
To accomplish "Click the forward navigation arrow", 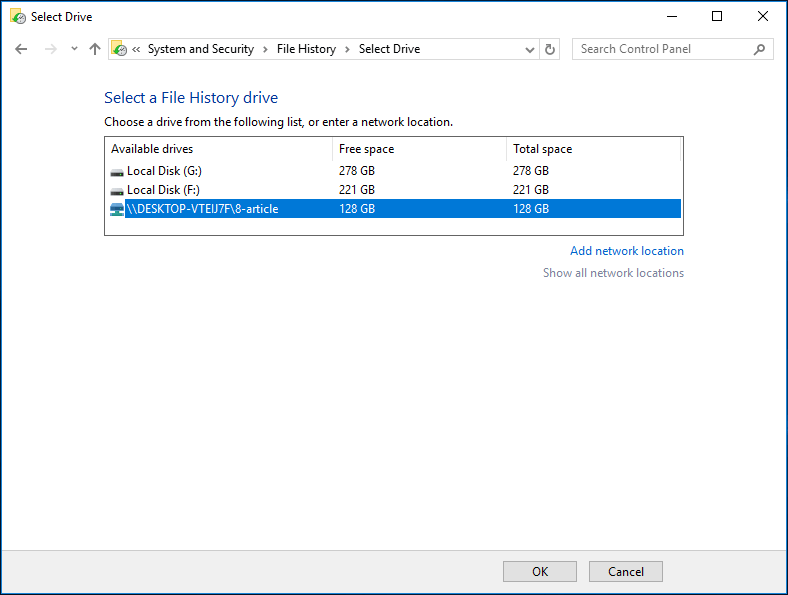I will (50, 49).
